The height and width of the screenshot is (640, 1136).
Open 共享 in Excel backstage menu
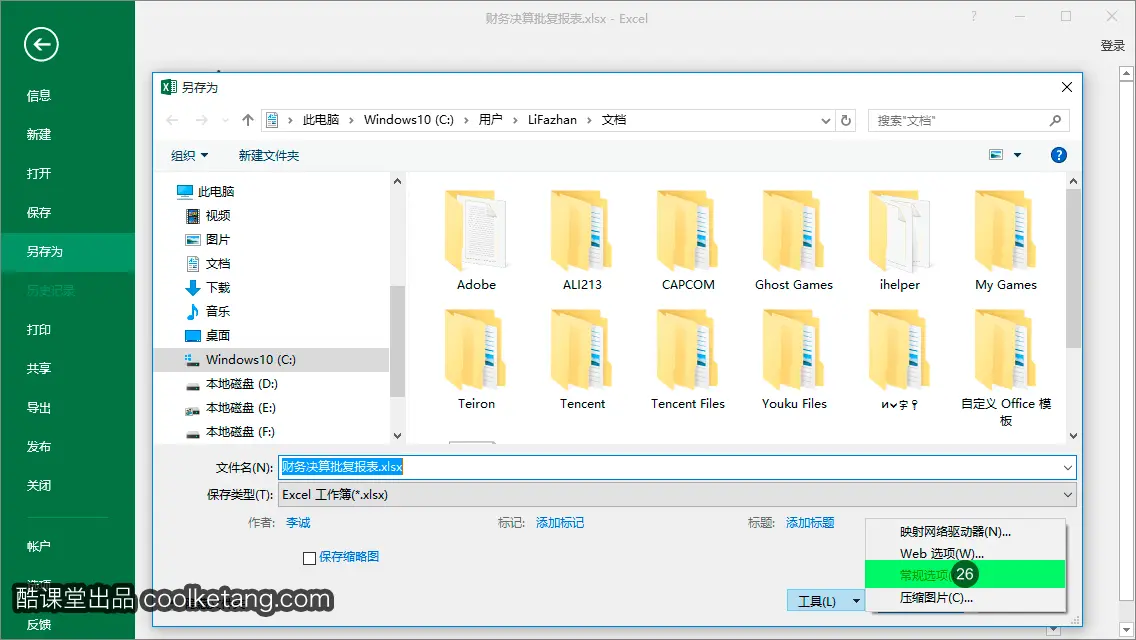tap(38, 368)
